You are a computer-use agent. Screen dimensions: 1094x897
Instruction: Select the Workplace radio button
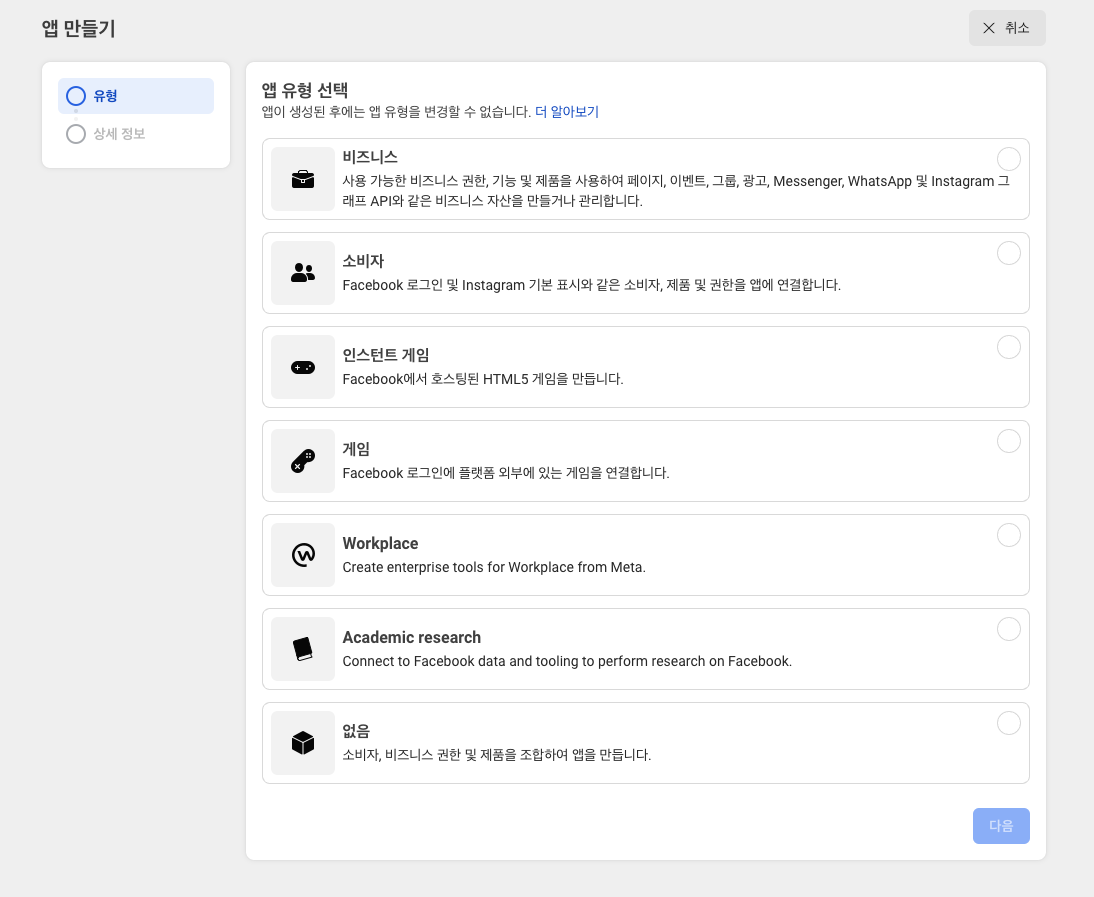pyautogui.click(x=1009, y=535)
